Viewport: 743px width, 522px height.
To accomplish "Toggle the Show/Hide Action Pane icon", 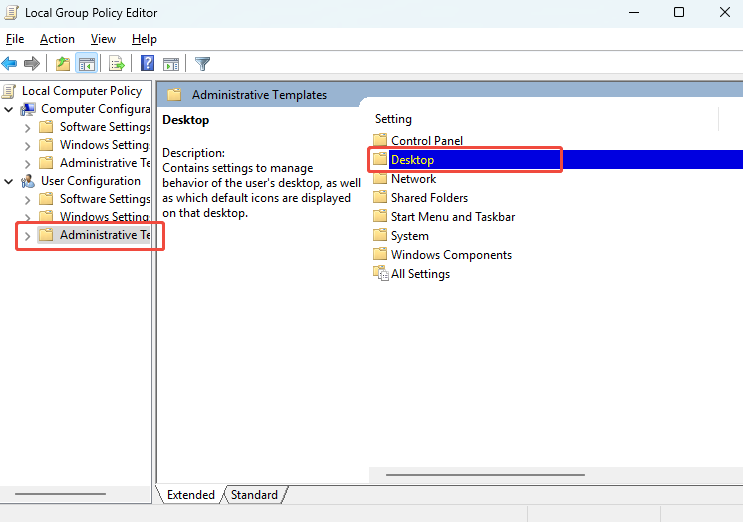I will 170,64.
